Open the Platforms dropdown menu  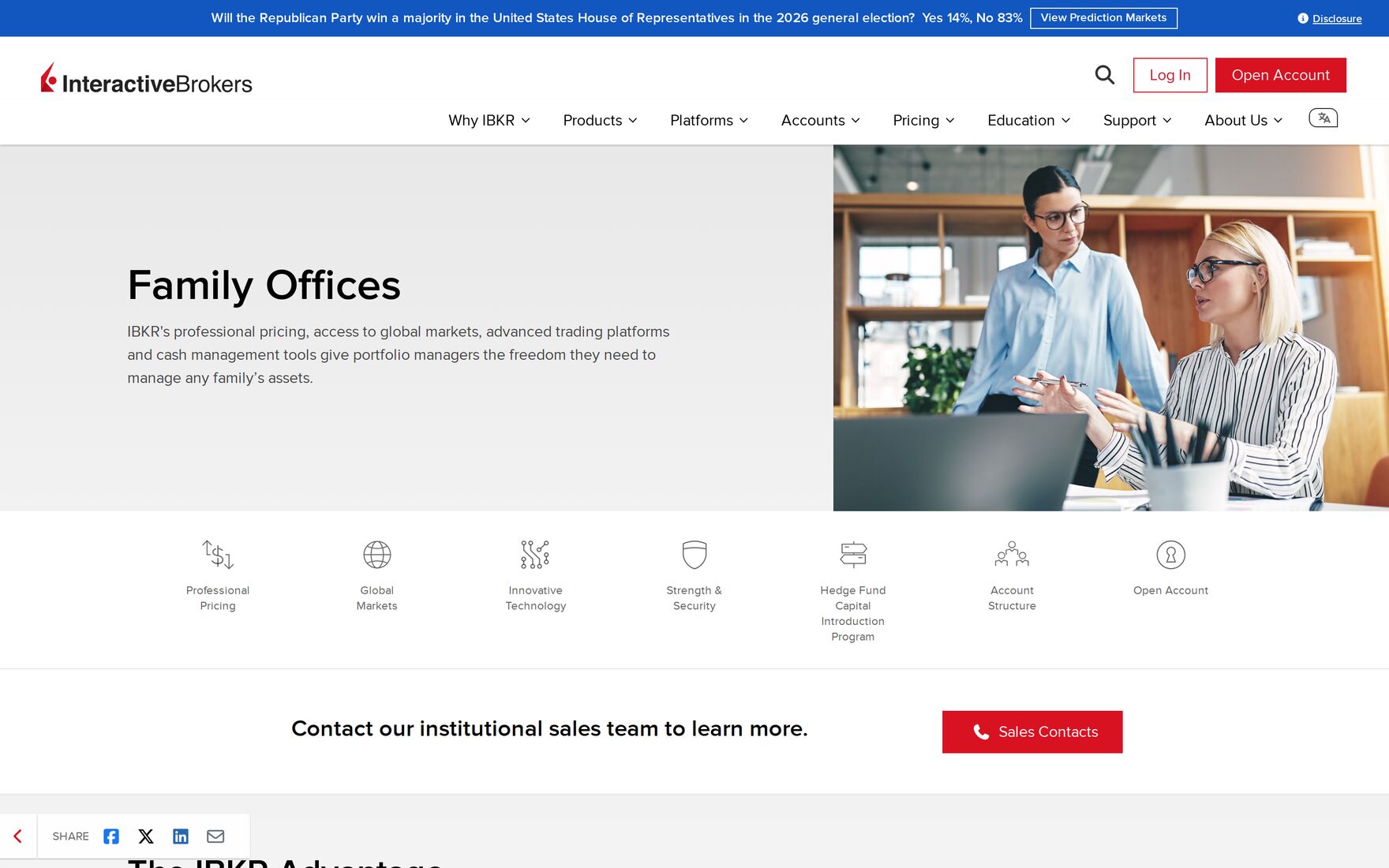(709, 120)
